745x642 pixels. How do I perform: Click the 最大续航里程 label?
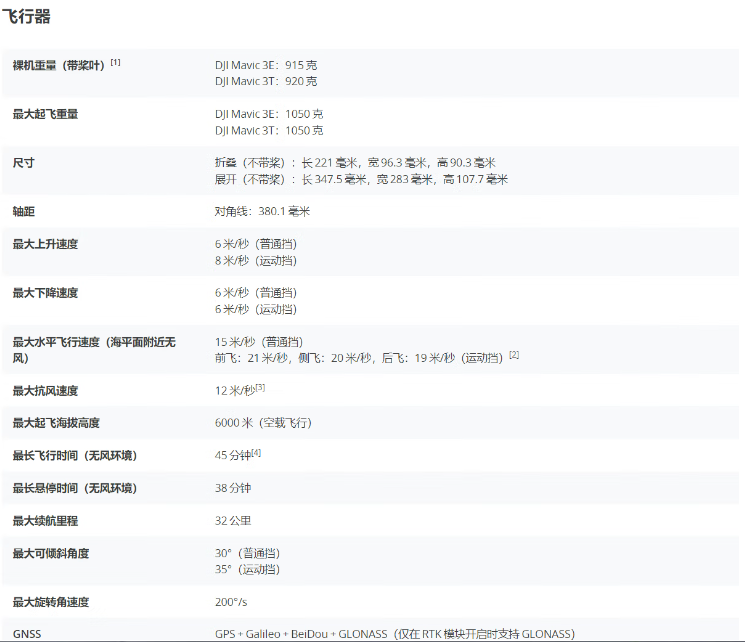[x=45, y=521]
